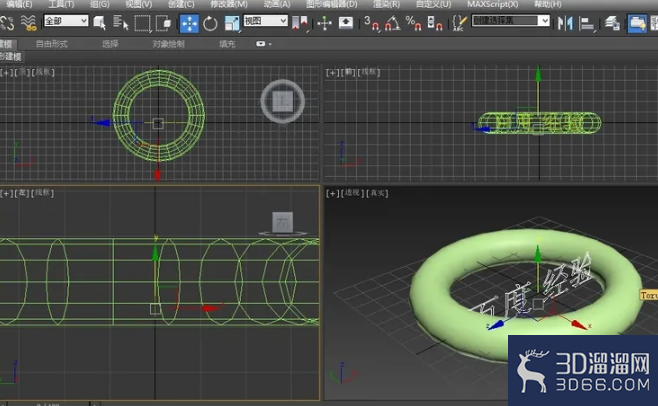Activate the Select and Move tool
This screenshot has width=658, height=406.
pos(189,23)
